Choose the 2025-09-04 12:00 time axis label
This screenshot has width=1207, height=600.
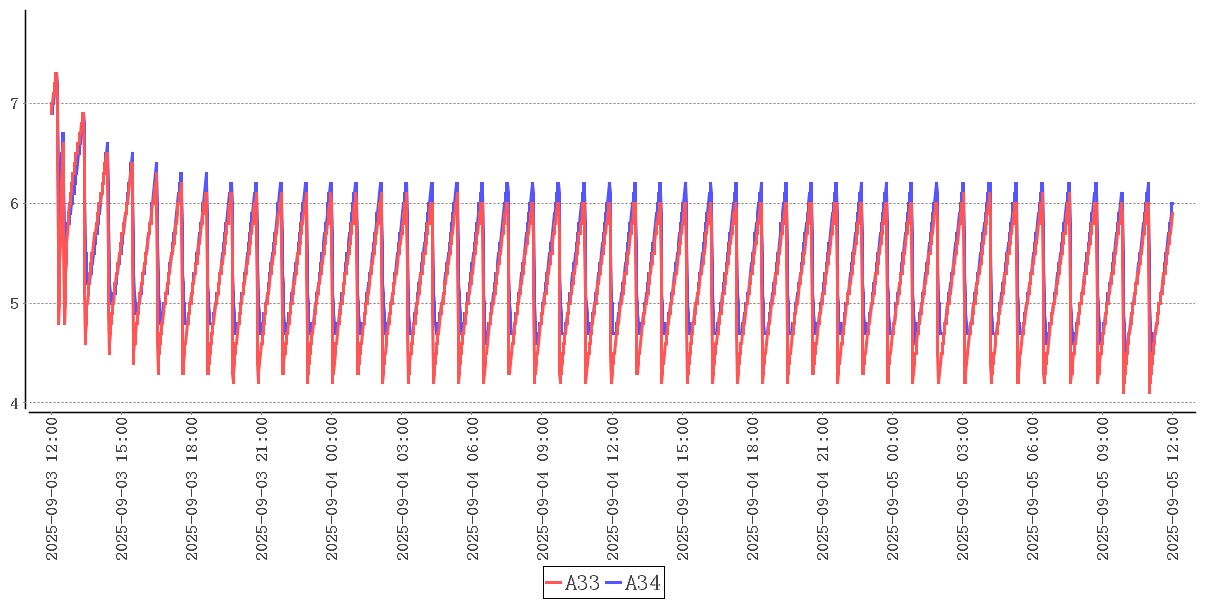pos(613,489)
